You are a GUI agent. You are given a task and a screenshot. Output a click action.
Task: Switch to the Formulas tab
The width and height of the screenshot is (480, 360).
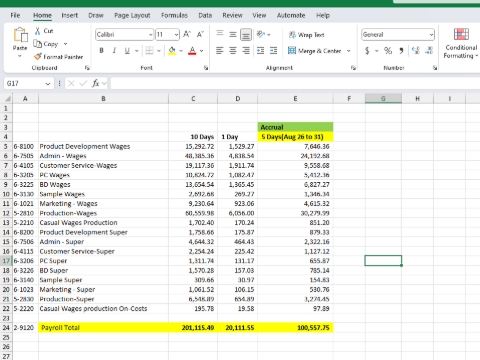click(x=174, y=15)
